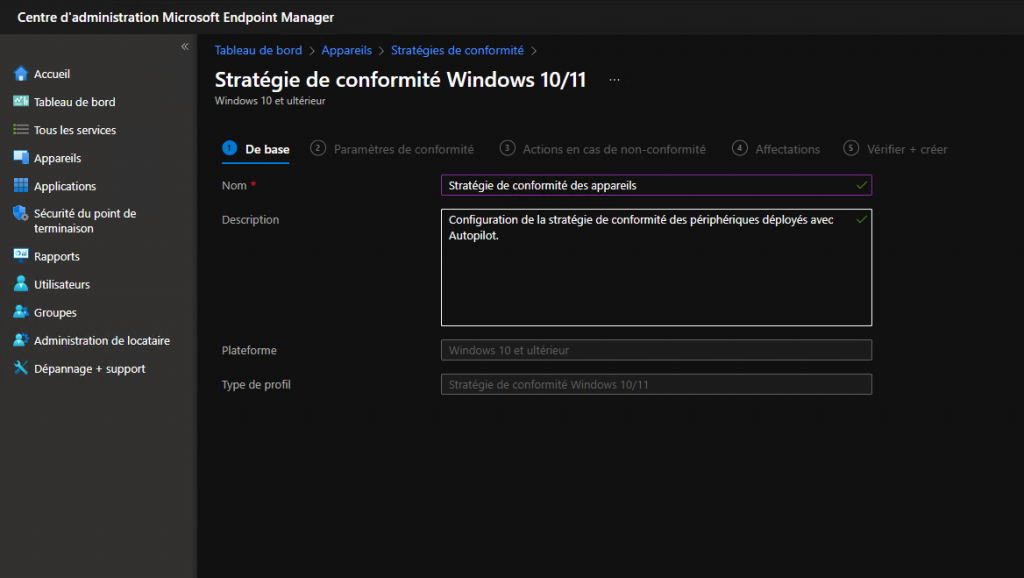This screenshot has width=1024, height=578.
Task: Click the Plateforme label
Action: coord(249,350)
